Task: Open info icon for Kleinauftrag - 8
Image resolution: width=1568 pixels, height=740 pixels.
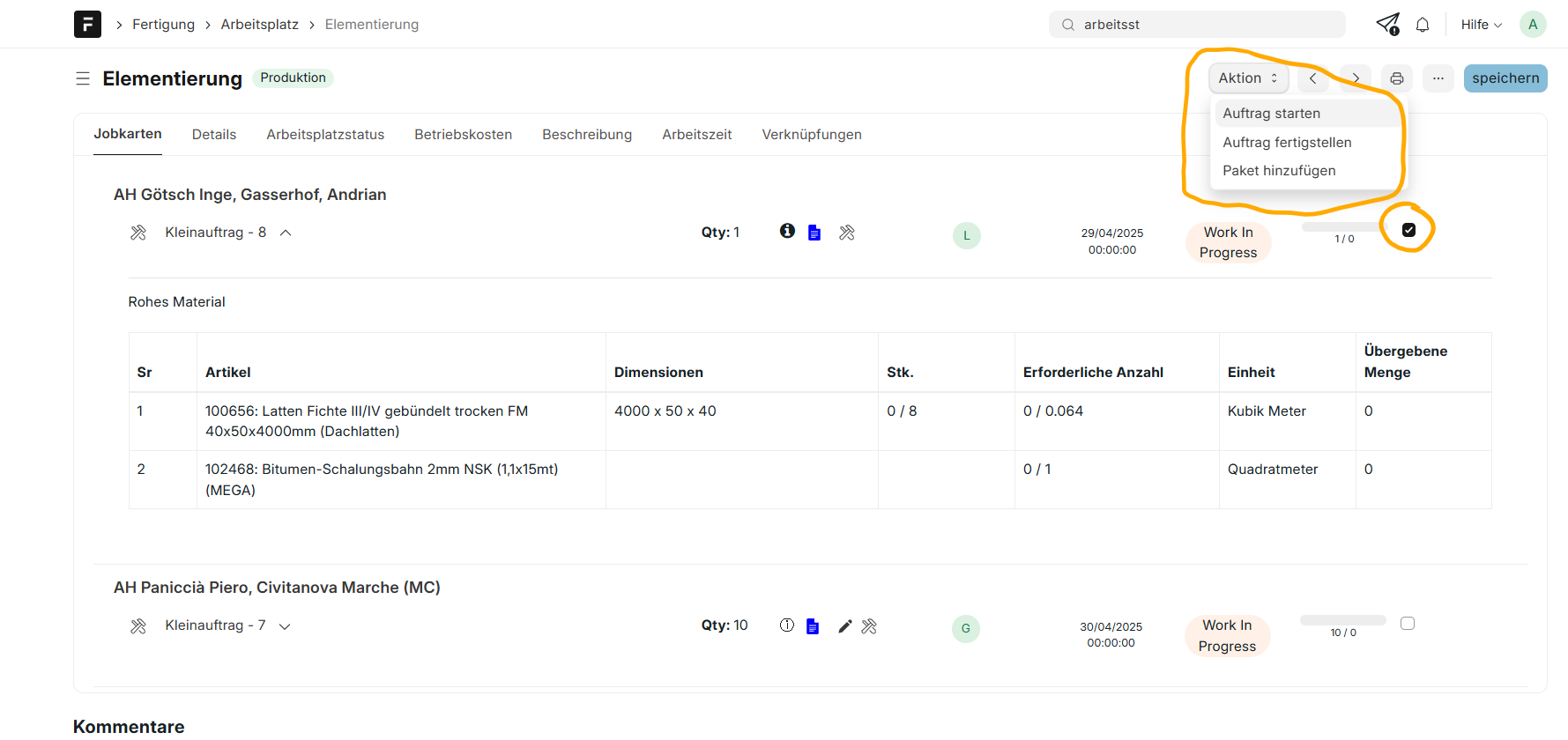Action: 787,231
